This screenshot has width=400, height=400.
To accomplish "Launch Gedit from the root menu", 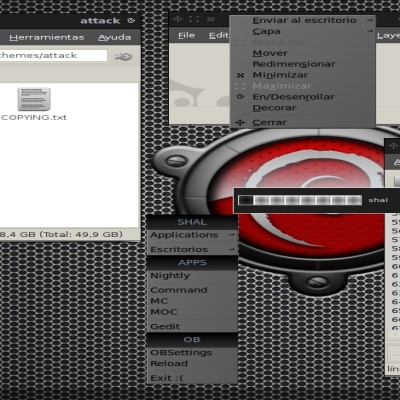I will coord(192,326).
